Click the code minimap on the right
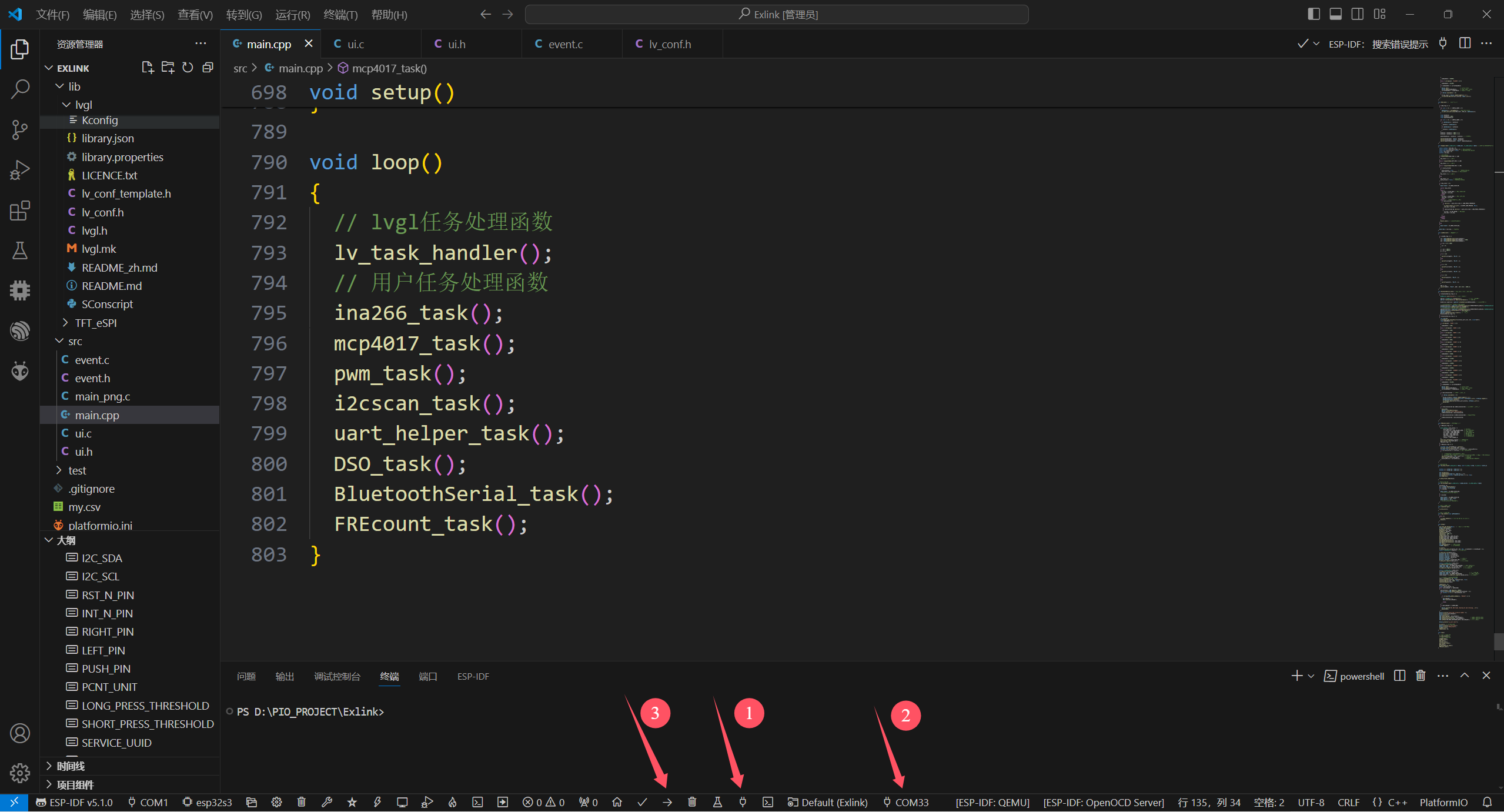This screenshot has width=1504, height=812. click(x=1464, y=353)
